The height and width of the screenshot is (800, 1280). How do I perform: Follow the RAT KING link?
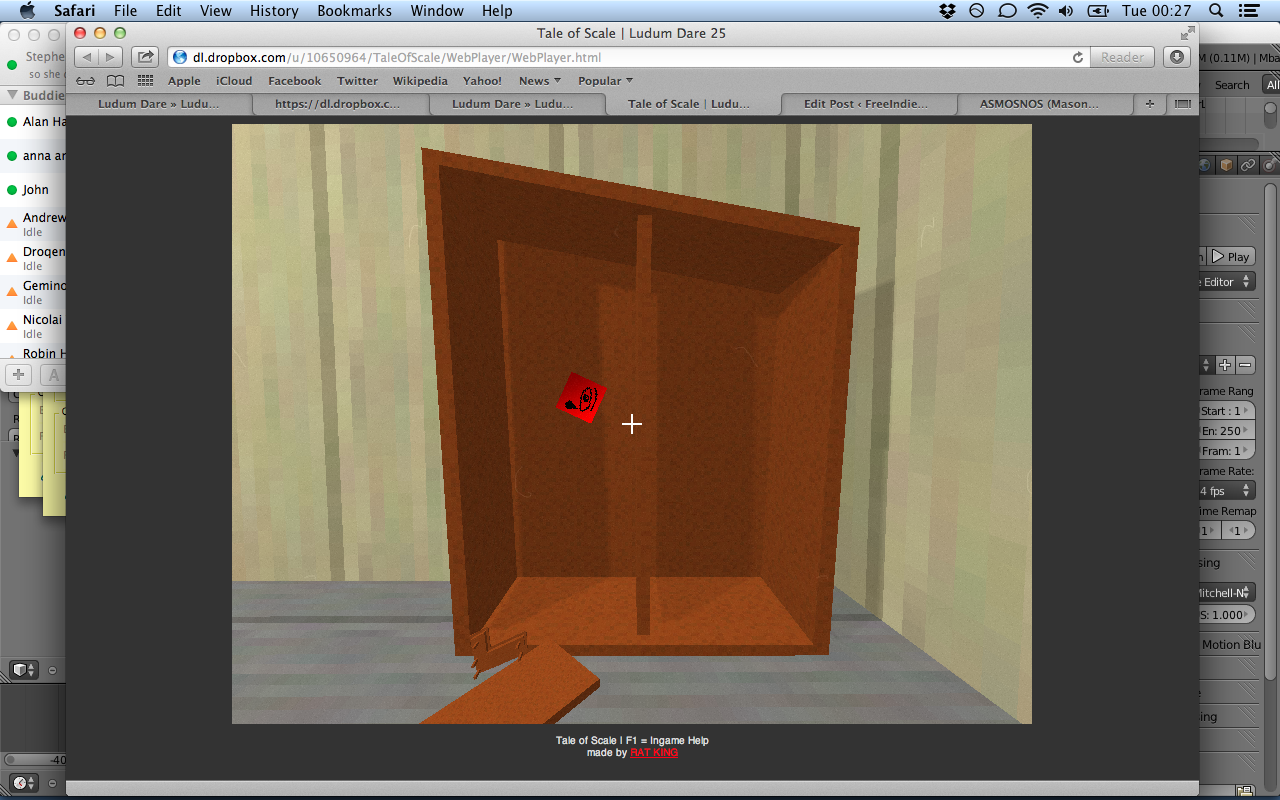pyautogui.click(x=654, y=753)
